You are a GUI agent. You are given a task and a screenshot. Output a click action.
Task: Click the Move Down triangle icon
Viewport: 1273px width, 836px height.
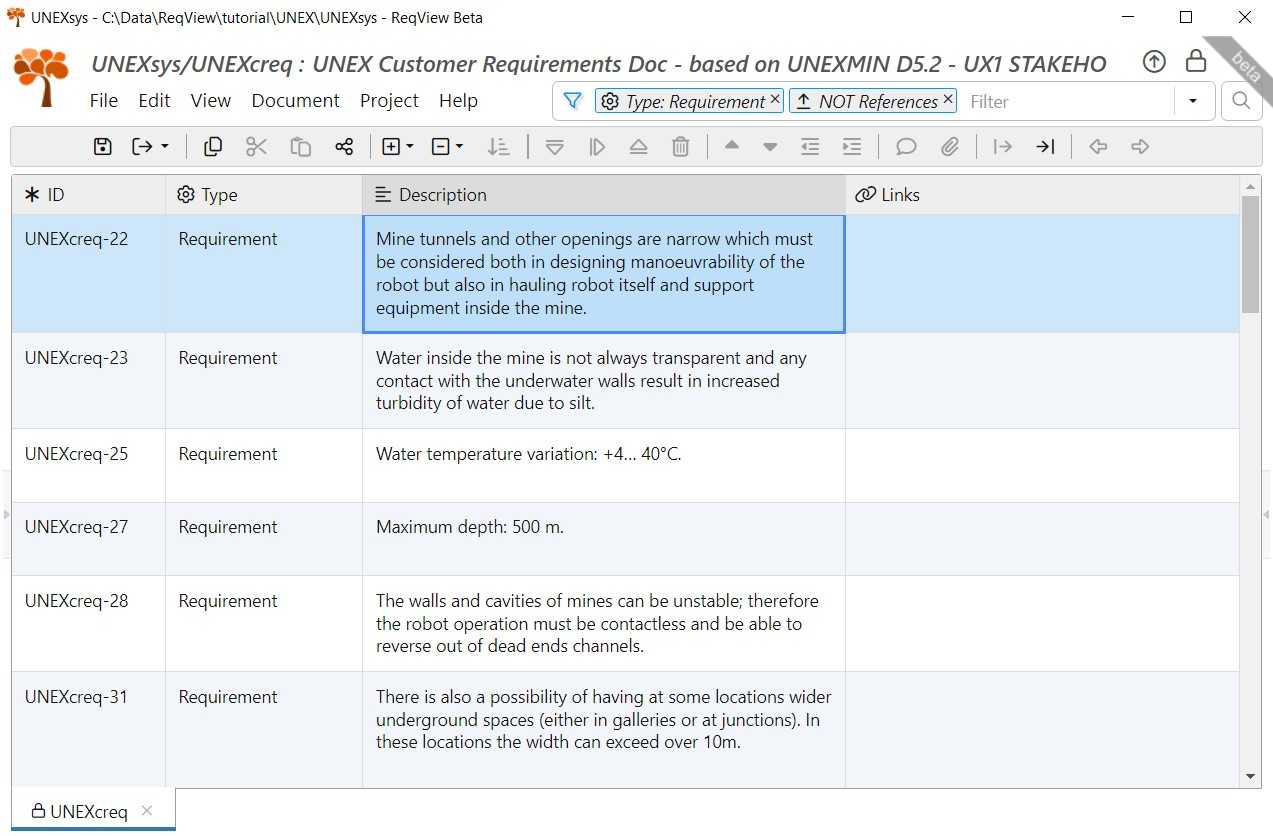[x=770, y=147]
